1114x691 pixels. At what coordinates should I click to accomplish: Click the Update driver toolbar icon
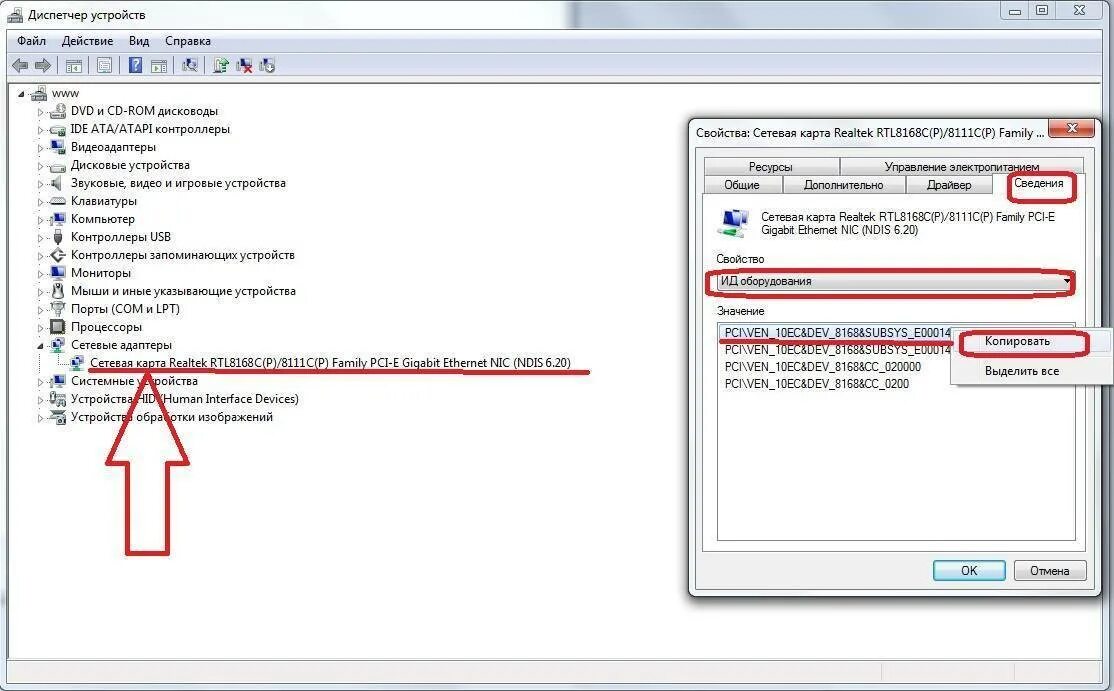coord(221,66)
